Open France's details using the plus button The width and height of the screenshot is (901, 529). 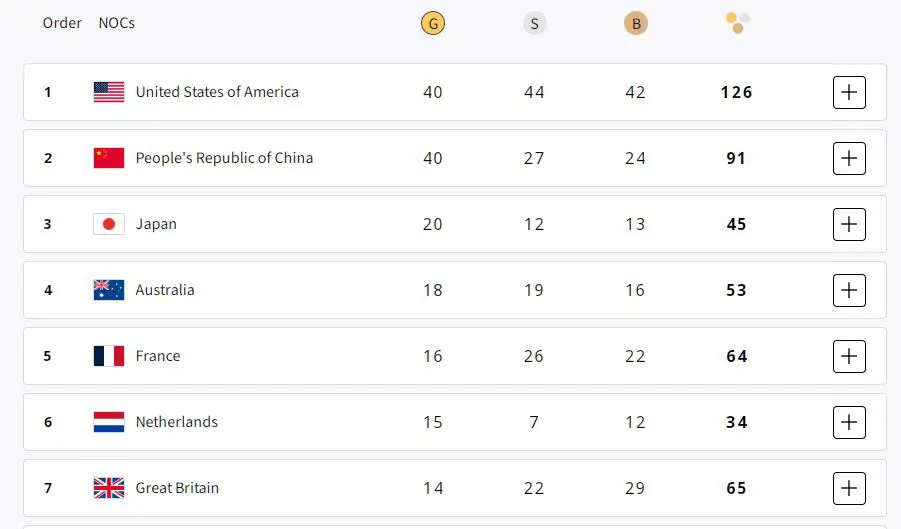coord(849,356)
